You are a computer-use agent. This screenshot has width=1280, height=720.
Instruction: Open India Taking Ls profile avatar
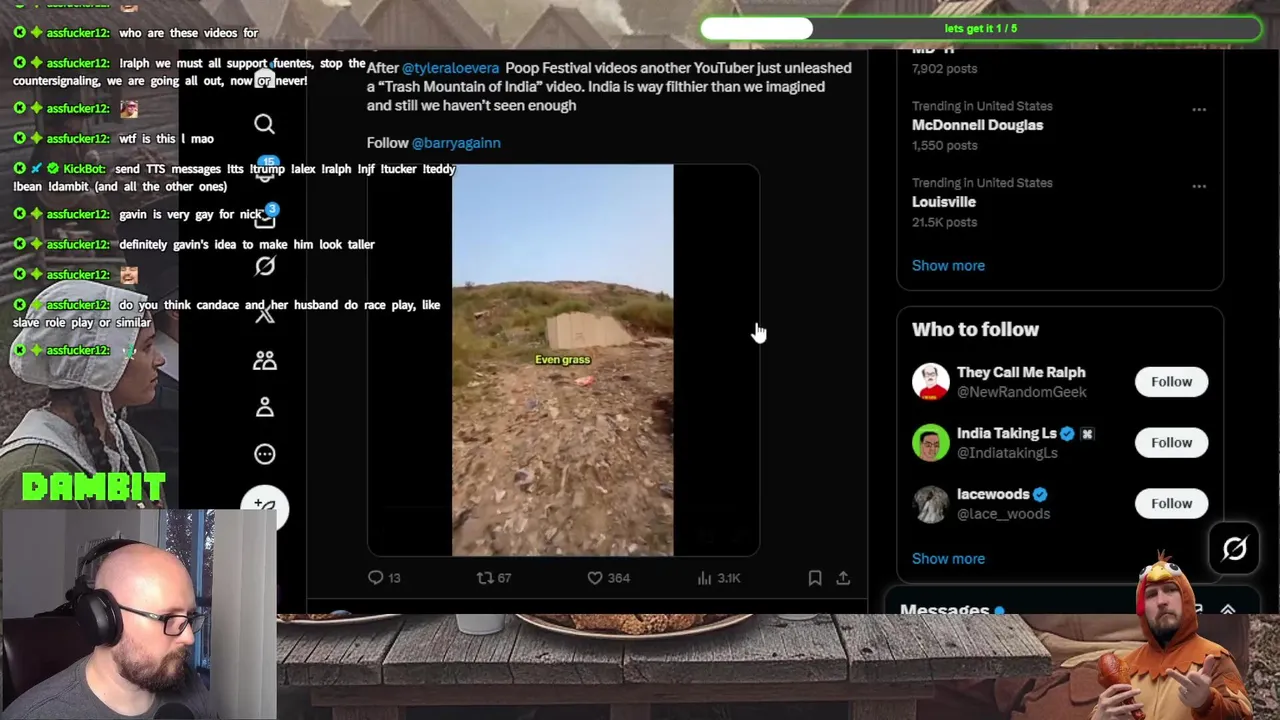click(930, 443)
